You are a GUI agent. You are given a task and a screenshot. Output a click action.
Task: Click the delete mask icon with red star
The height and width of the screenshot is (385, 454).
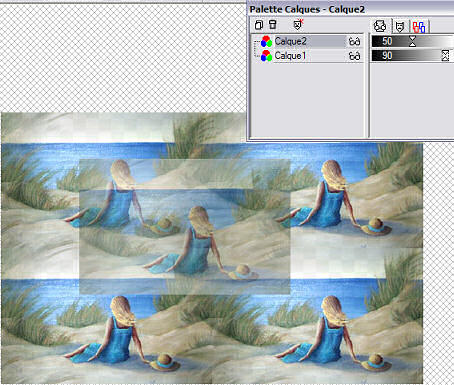pyautogui.click(x=298, y=25)
